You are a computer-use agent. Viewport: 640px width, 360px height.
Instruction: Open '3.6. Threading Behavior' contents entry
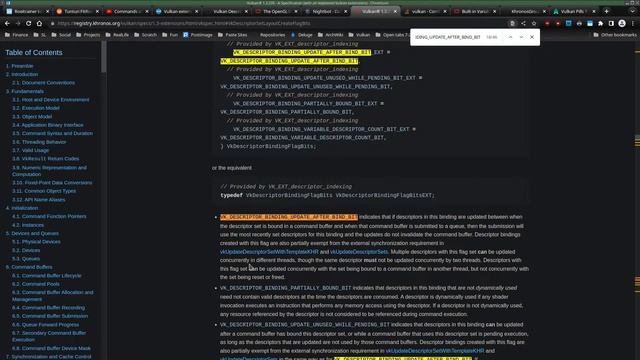39,142
